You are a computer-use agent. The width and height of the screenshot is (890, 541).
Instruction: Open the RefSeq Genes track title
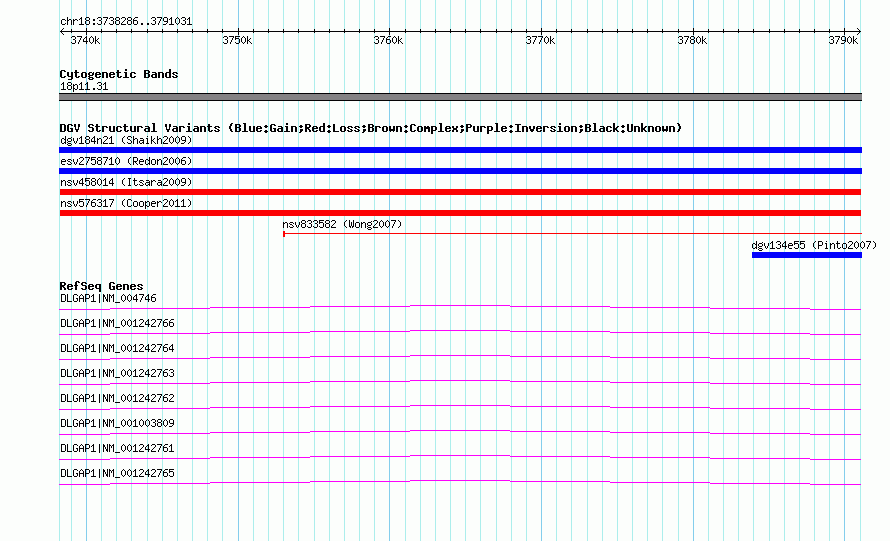coord(102,286)
